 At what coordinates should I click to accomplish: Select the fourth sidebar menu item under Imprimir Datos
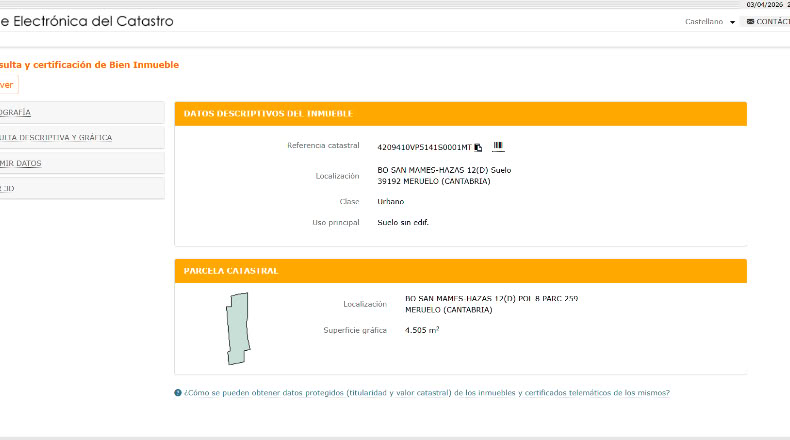(82, 188)
